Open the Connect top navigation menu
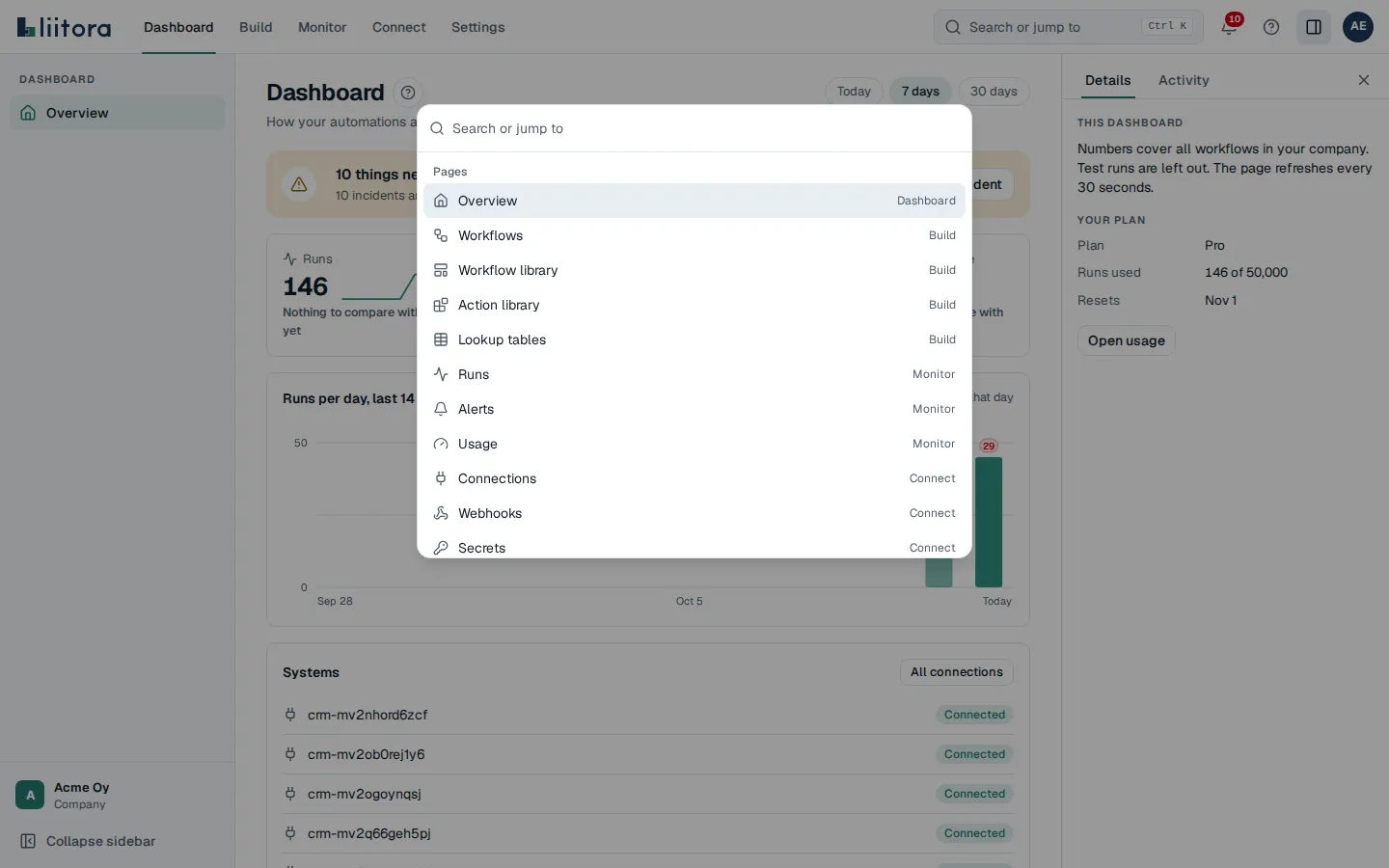1389x868 pixels. [x=399, y=27]
